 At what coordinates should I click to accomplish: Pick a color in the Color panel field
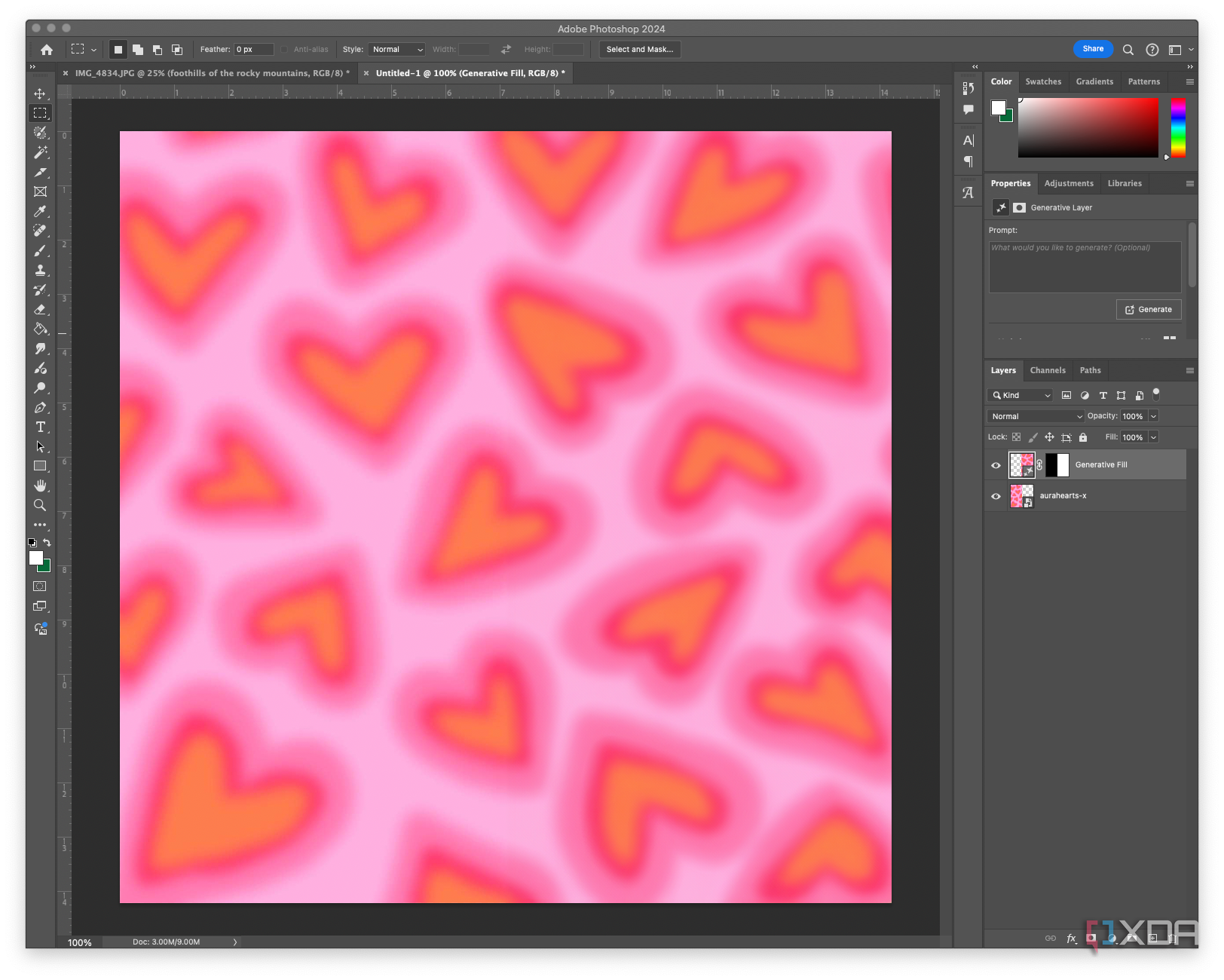click(x=1088, y=127)
